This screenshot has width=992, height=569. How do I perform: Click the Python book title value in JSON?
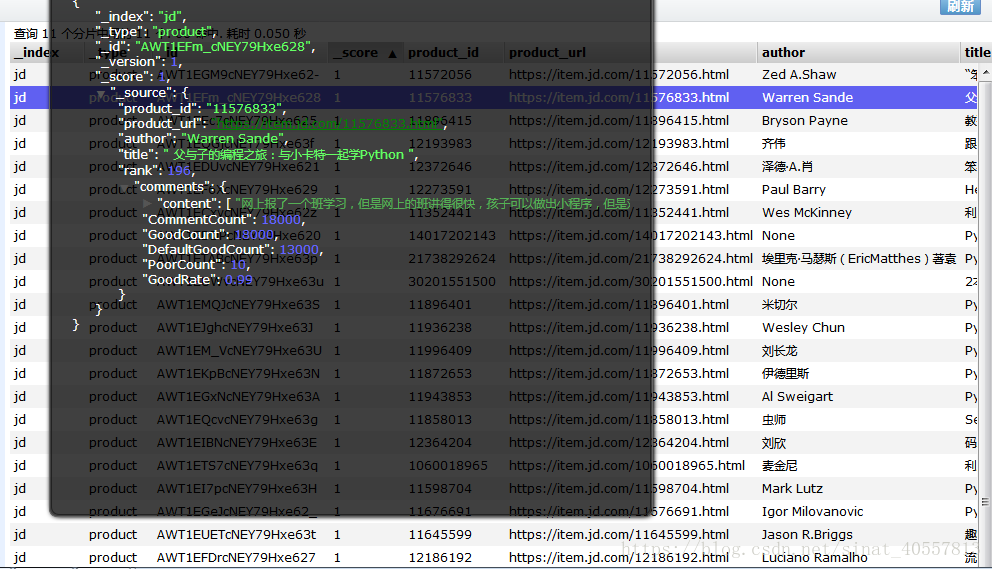(x=288, y=154)
